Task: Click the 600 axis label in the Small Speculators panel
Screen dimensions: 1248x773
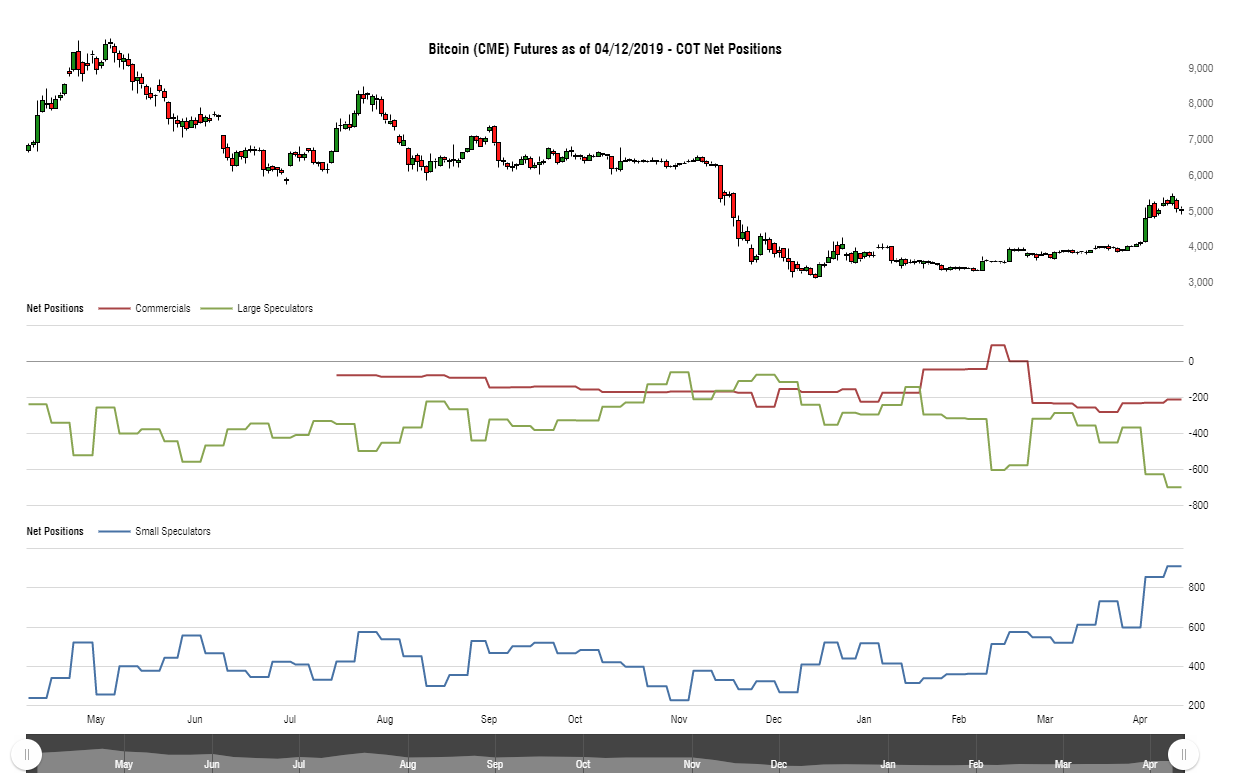Action: pyautogui.click(x=1195, y=628)
